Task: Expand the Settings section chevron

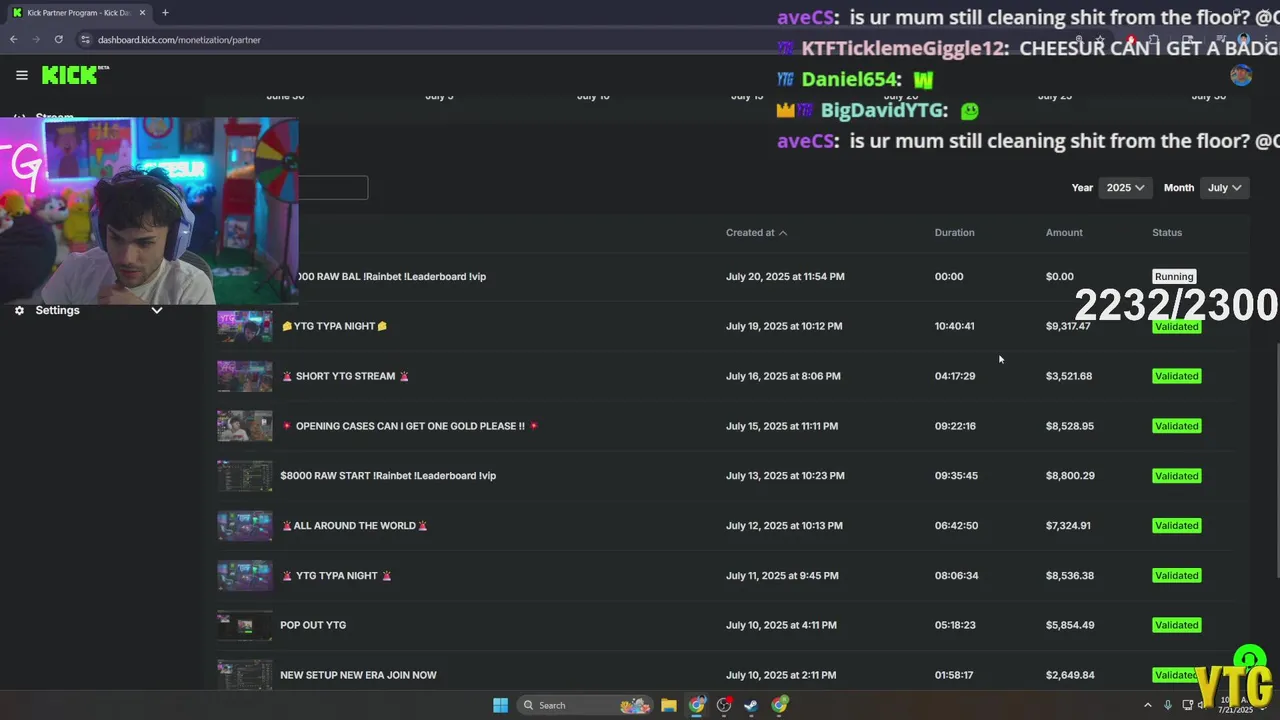Action: (156, 310)
